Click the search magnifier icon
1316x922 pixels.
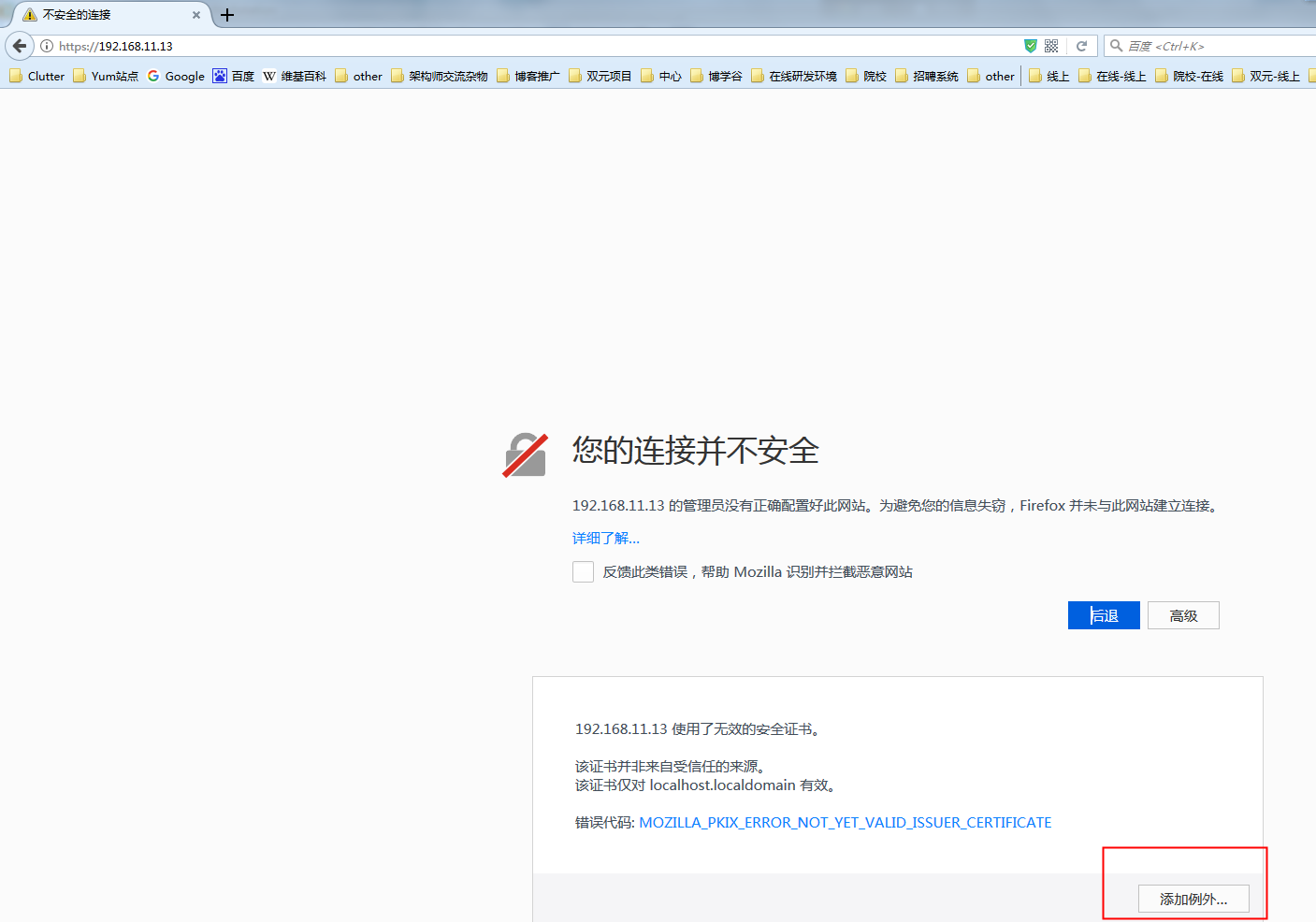(1116, 46)
